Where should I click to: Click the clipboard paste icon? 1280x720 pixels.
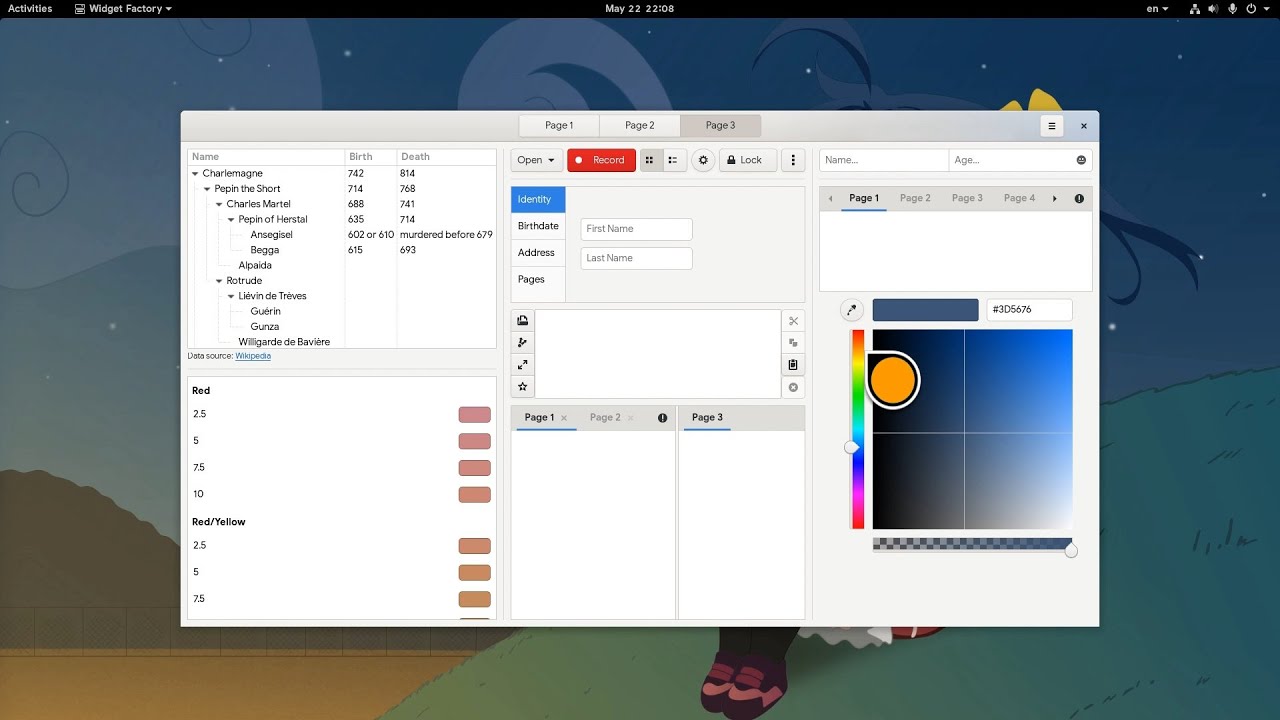(x=793, y=365)
